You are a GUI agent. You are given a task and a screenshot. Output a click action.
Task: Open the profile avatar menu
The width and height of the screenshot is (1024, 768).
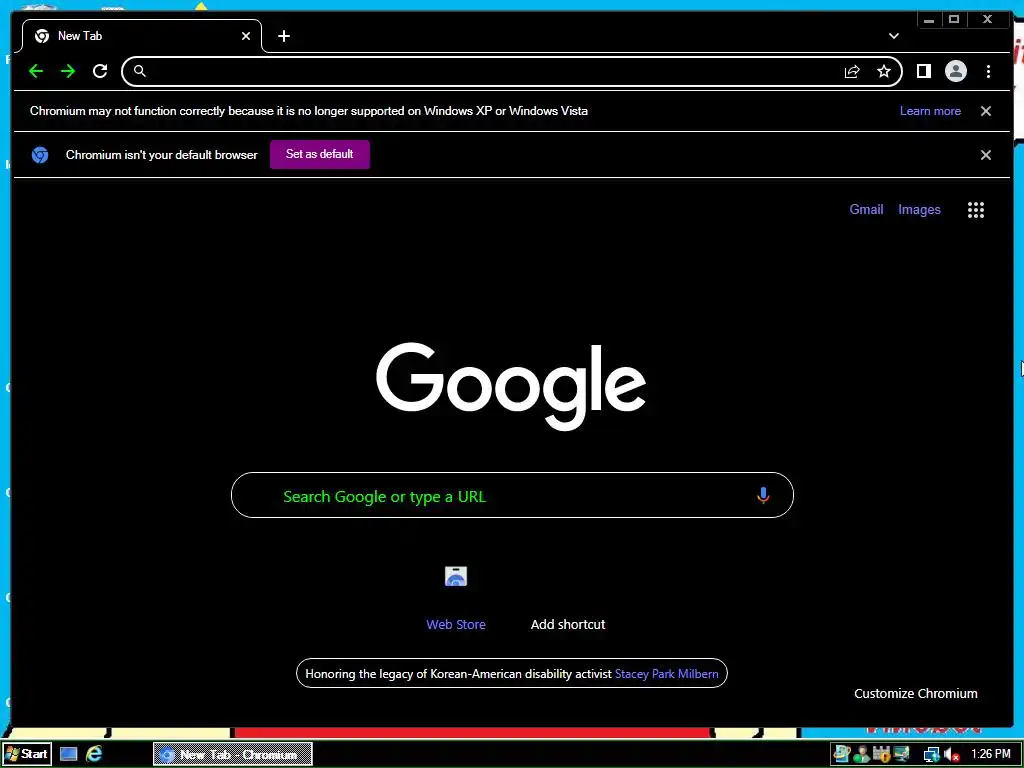tap(955, 71)
